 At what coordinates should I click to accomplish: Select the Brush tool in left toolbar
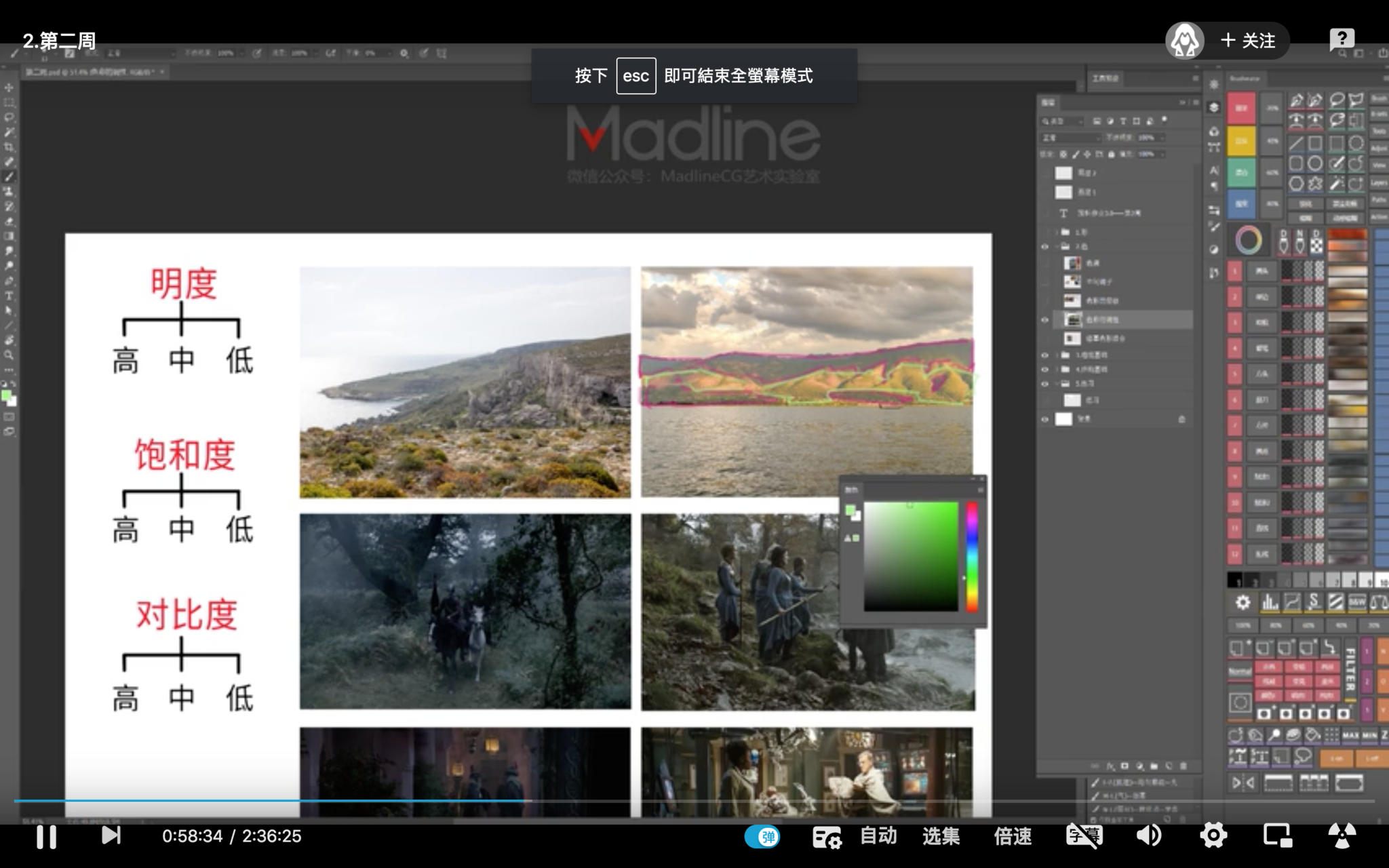pyautogui.click(x=9, y=176)
